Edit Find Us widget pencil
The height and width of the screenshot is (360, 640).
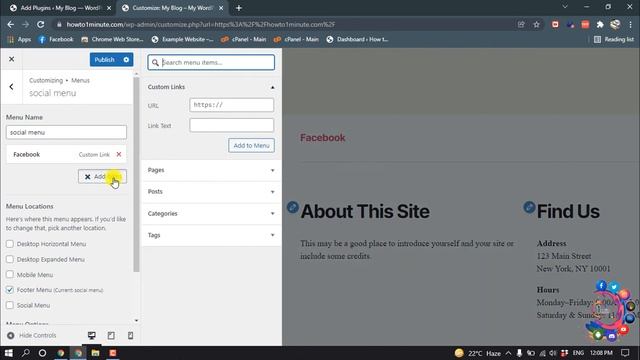(x=529, y=207)
